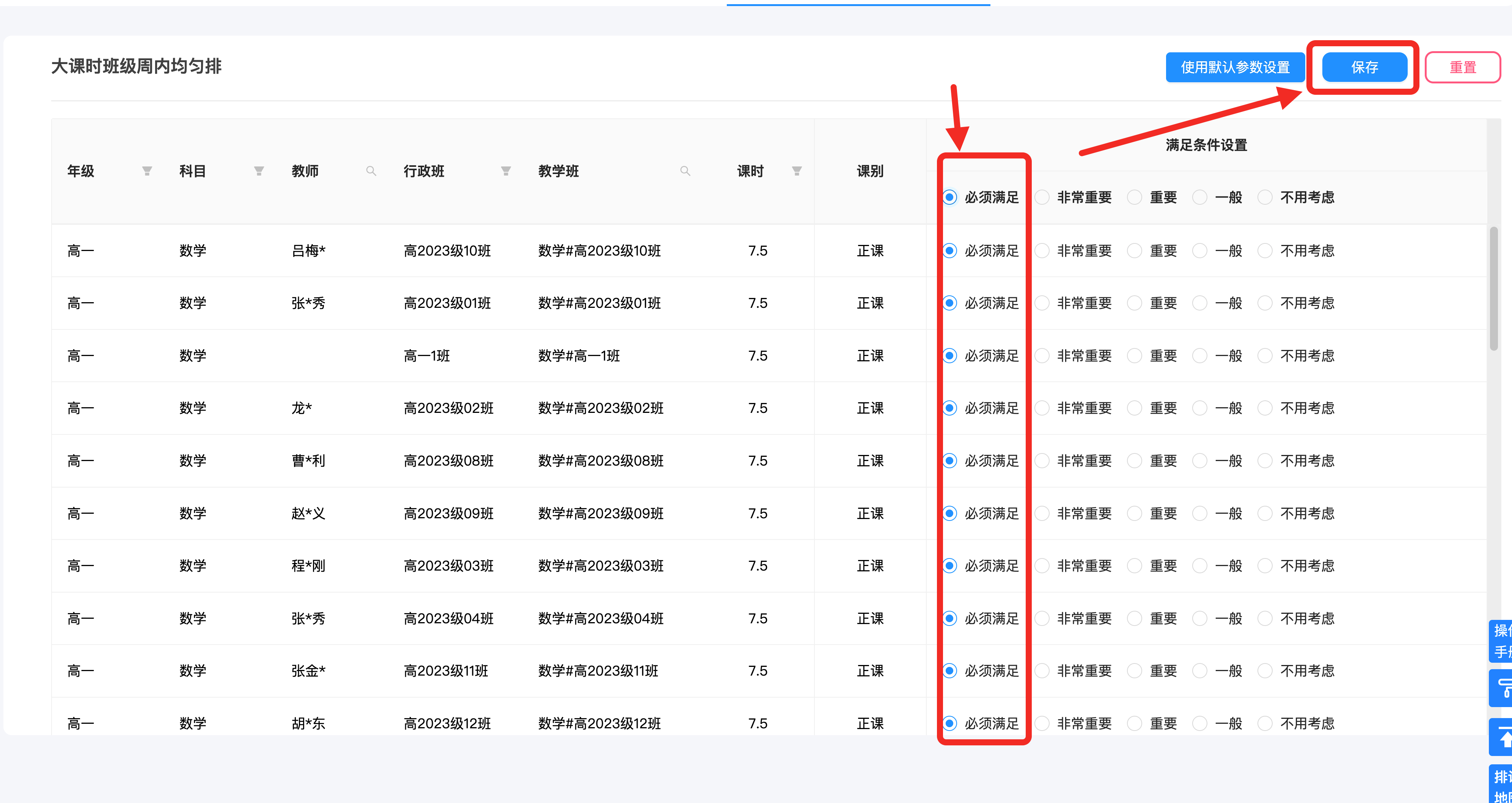Click 7.5 课时 in 高2023级09班 row
This screenshot has height=803, width=1512.
point(758,513)
